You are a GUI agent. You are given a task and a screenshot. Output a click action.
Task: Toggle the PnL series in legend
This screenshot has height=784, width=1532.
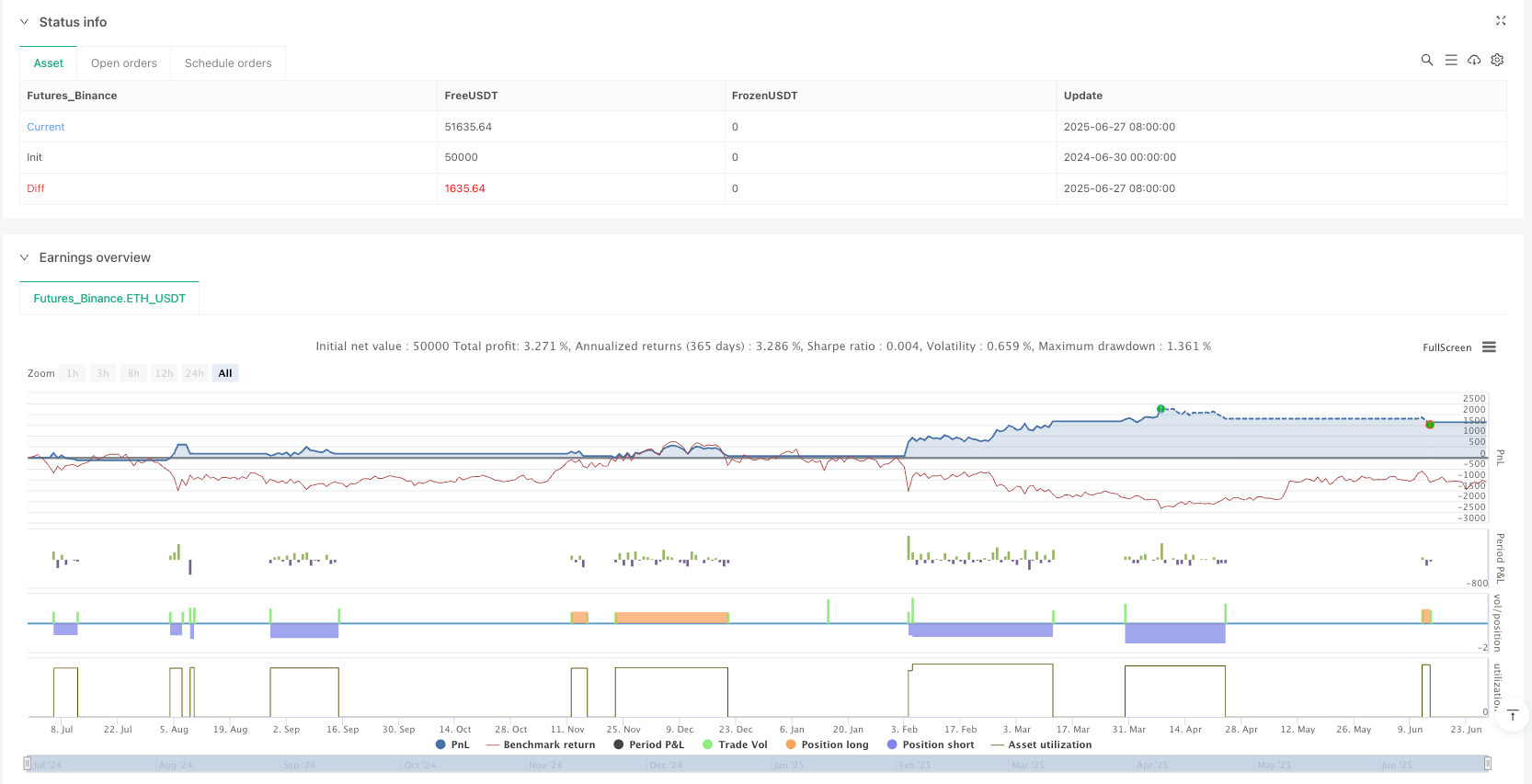point(452,744)
